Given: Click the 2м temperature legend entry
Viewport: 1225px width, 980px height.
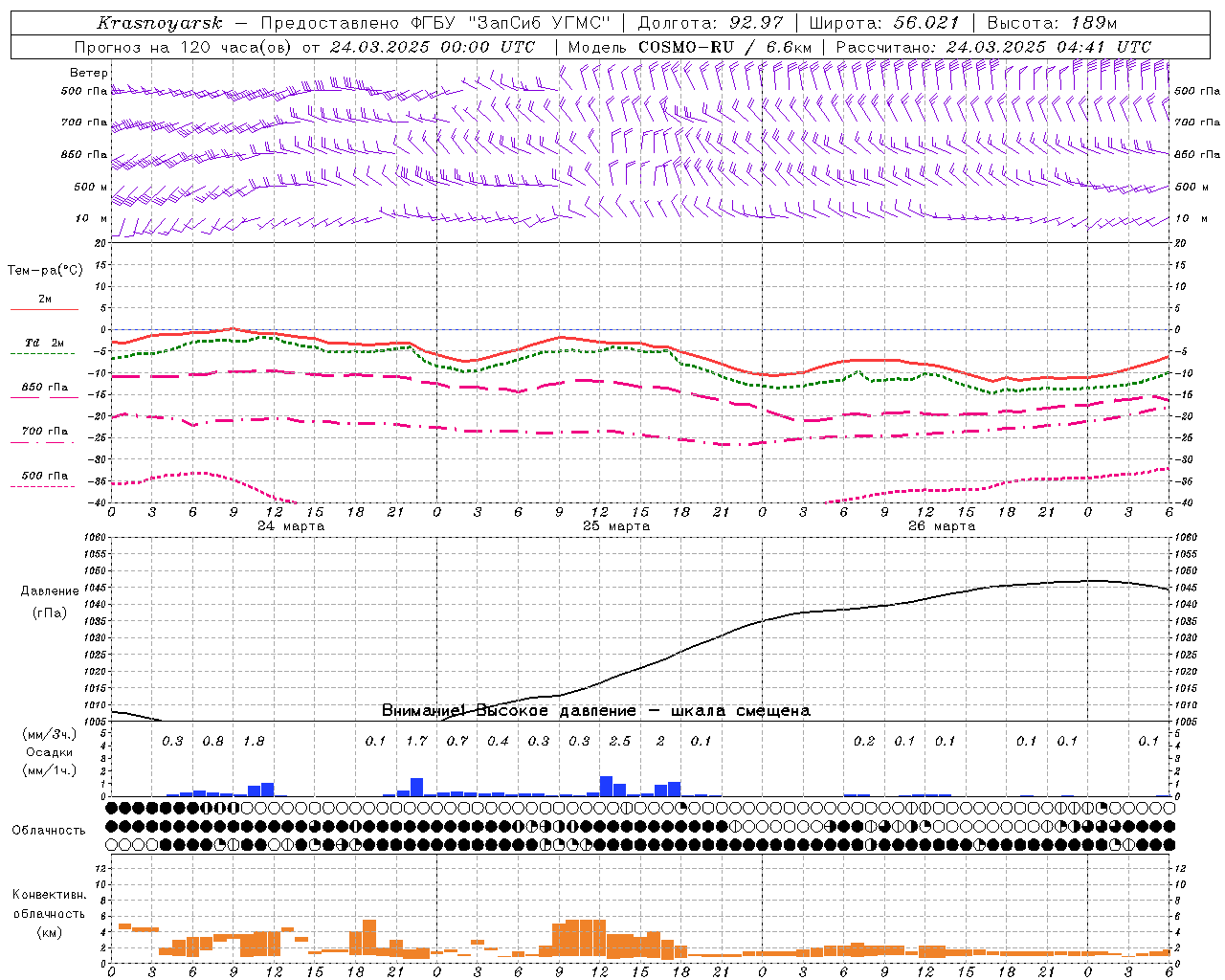Looking at the screenshot, I should click(x=45, y=299).
